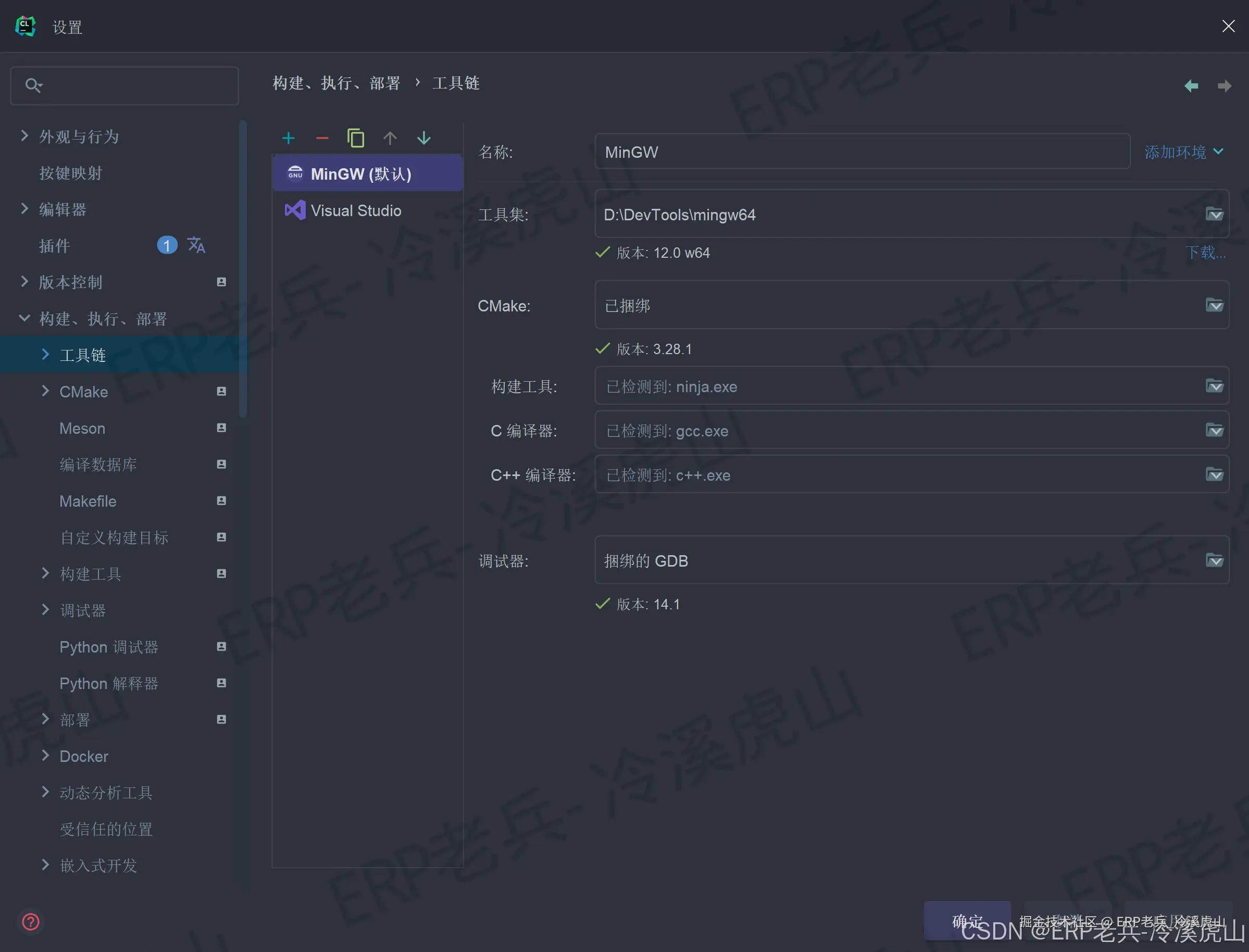This screenshot has width=1249, height=952.
Task: Expand the CMake sidebar section
Action: pyautogui.click(x=45, y=392)
